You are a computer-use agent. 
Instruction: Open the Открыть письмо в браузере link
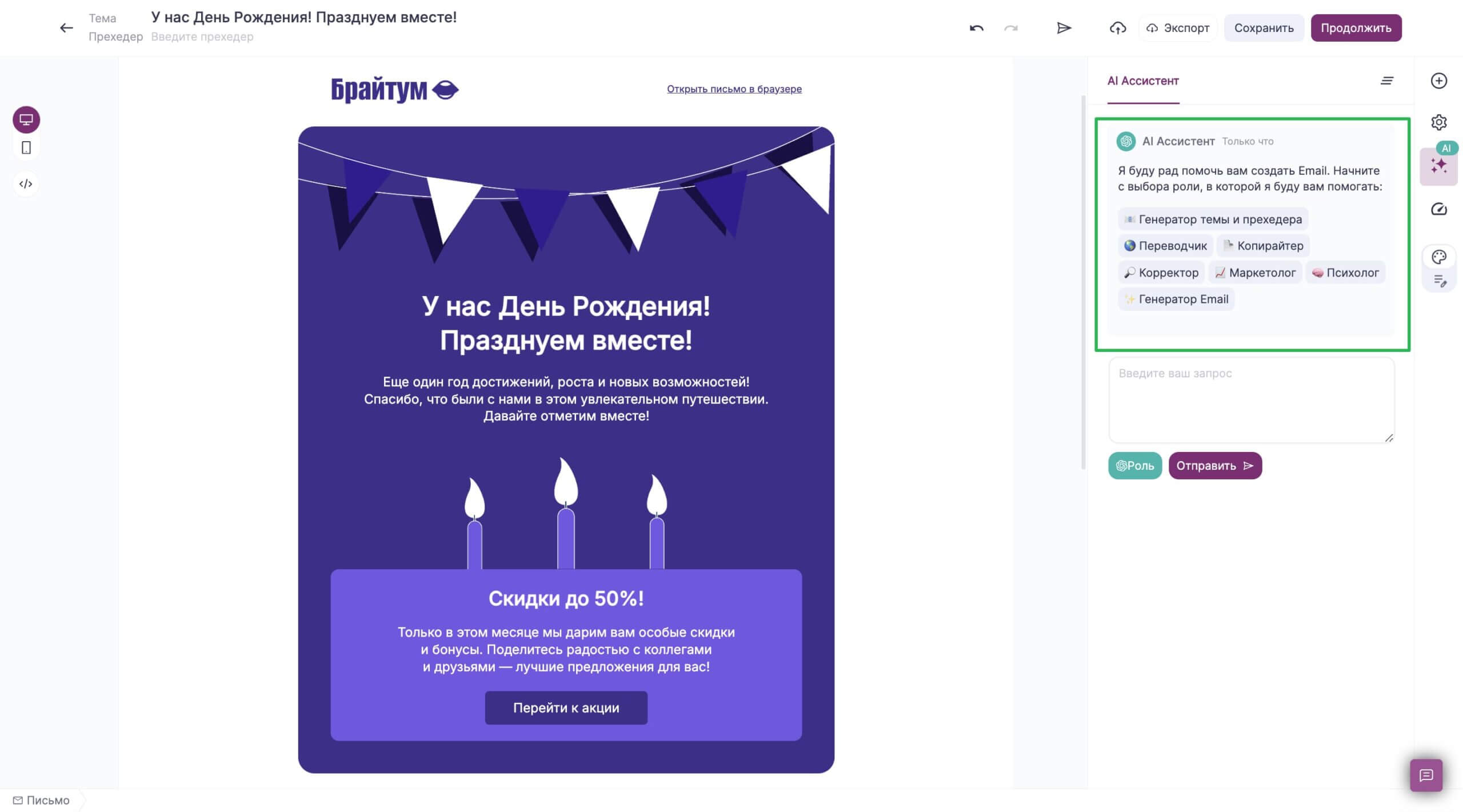click(734, 89)
